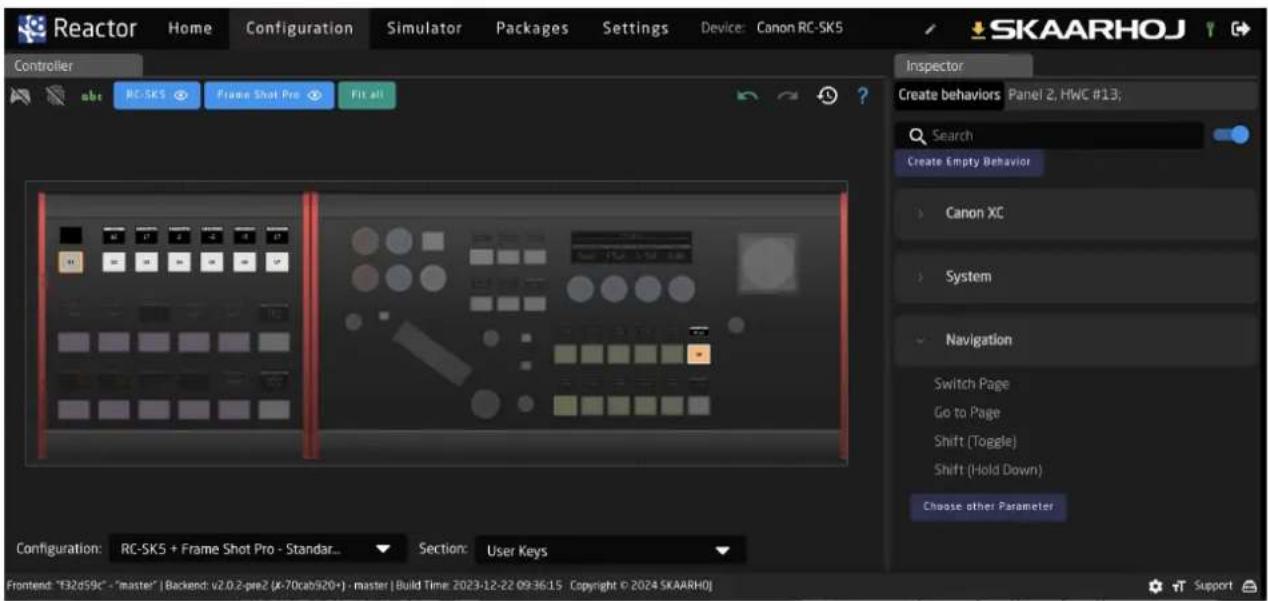Click Create Empty Behavior button

968,162
